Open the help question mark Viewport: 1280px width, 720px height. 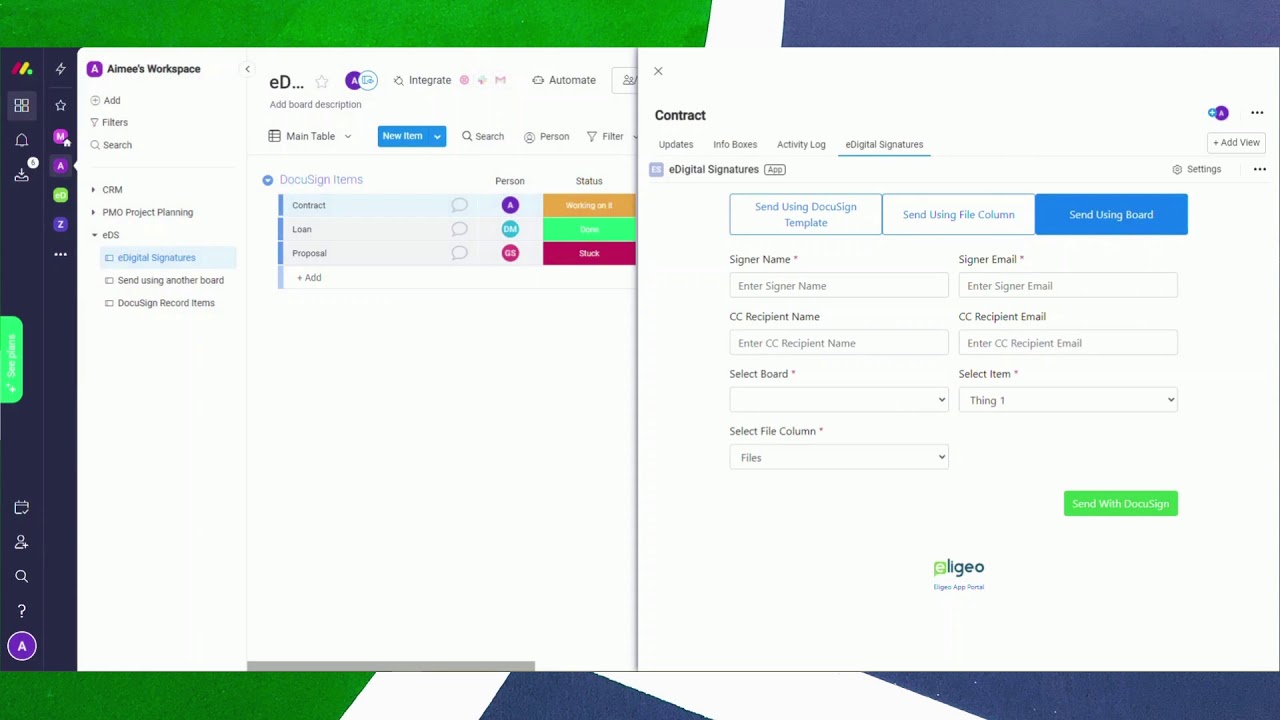22,611
